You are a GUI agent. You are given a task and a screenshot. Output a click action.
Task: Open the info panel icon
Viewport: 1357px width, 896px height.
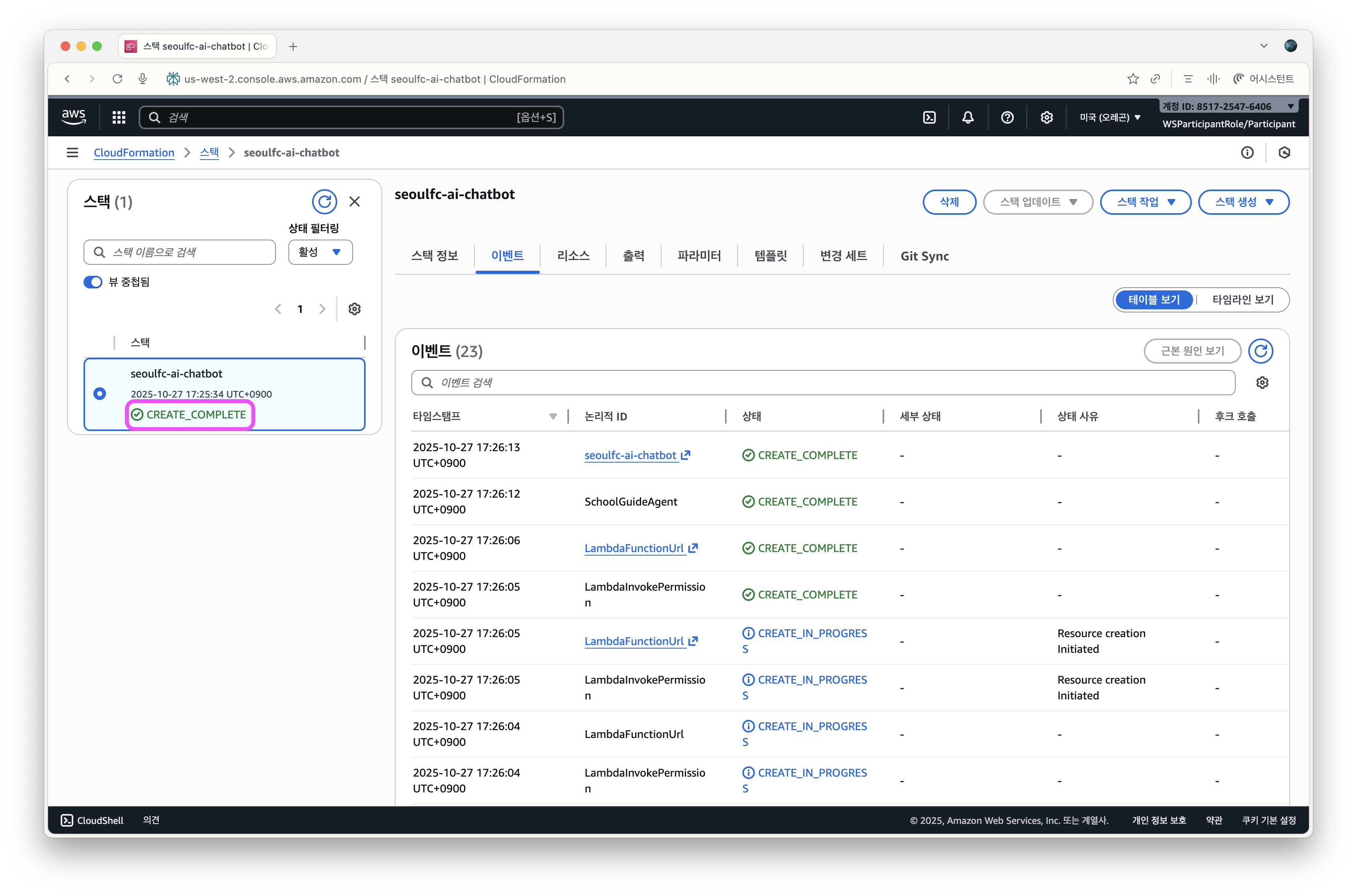[x=1247, y=152]
